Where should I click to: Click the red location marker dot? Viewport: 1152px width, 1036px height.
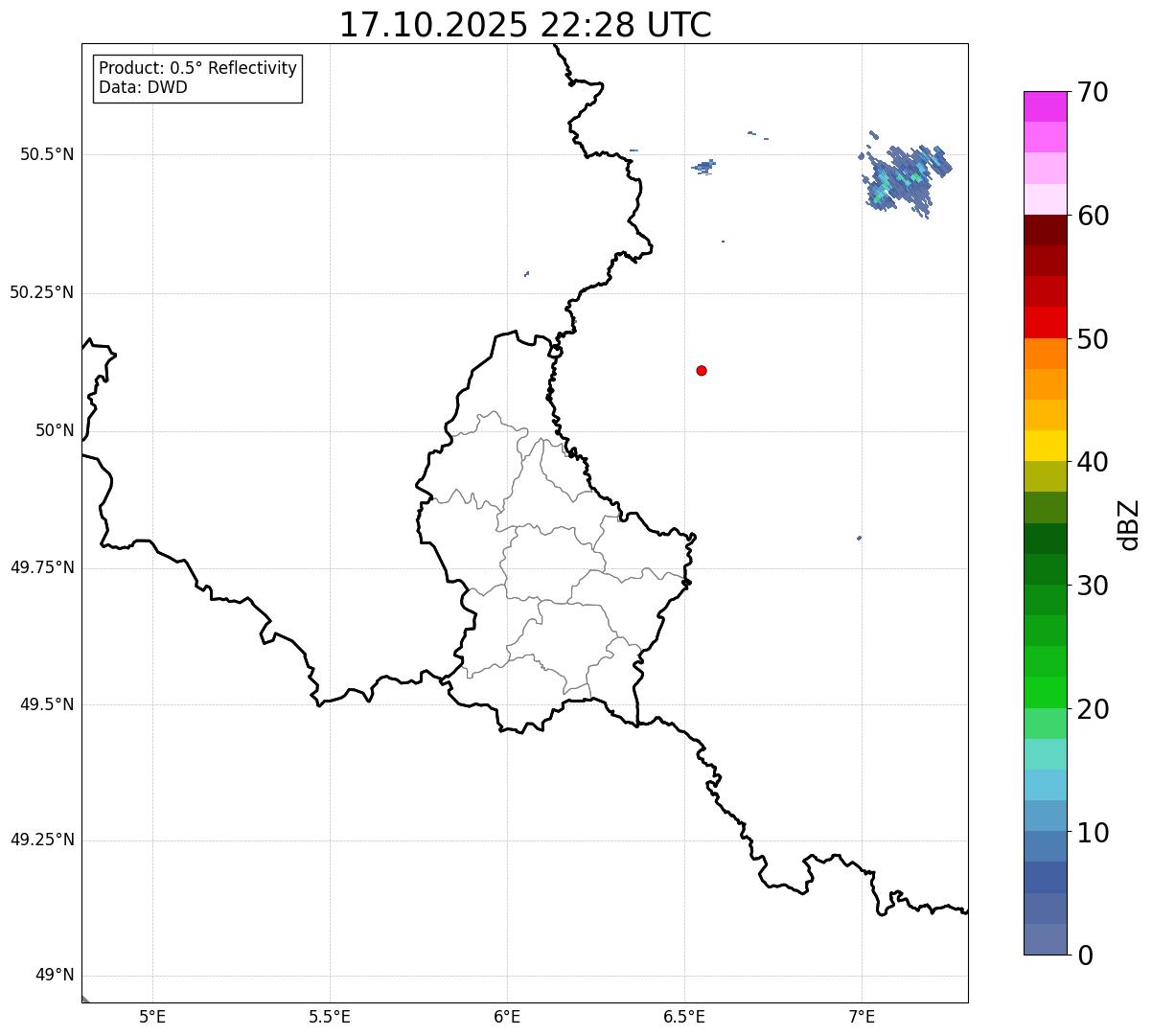click(x=702, y=370)
